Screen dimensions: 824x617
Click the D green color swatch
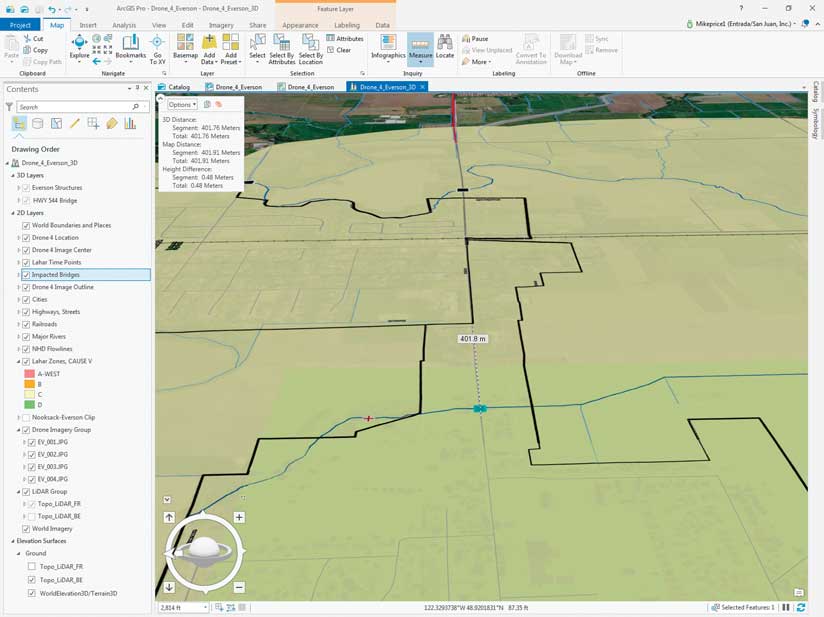click(x=29, y=405)
